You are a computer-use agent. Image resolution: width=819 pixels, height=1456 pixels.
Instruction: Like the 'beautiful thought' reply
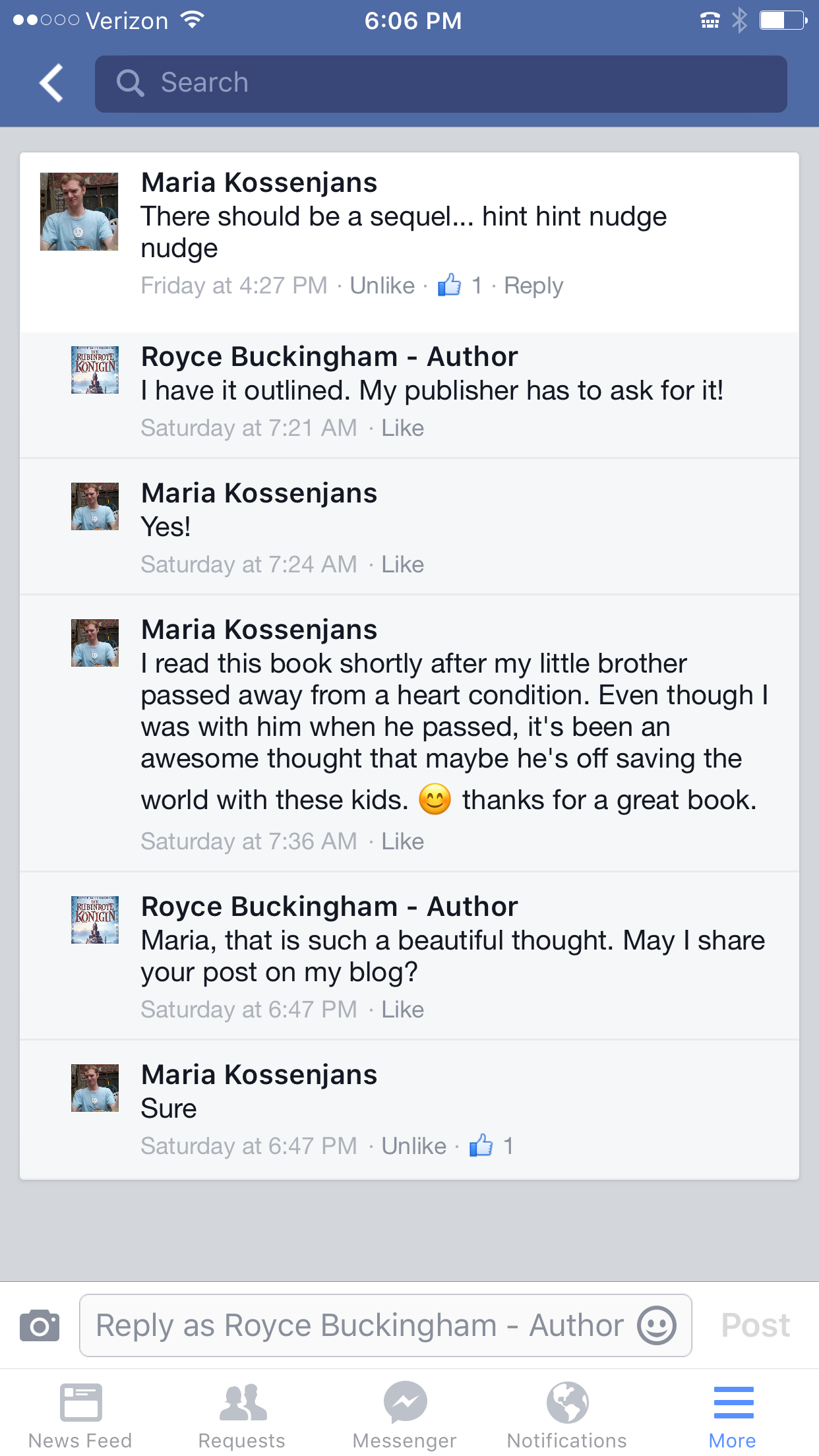coord(402,1010)
